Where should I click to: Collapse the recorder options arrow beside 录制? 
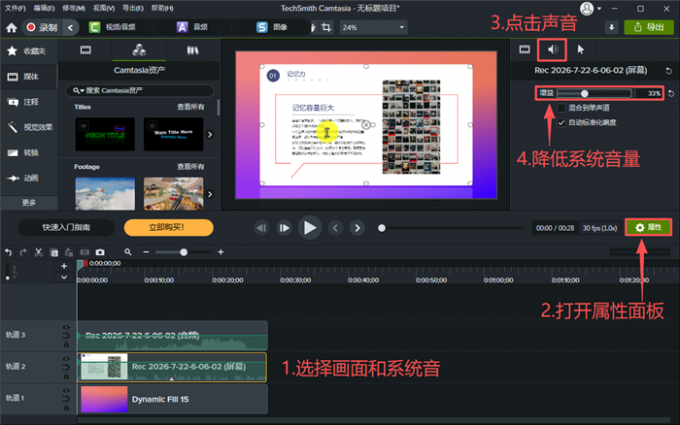(71, 27)
